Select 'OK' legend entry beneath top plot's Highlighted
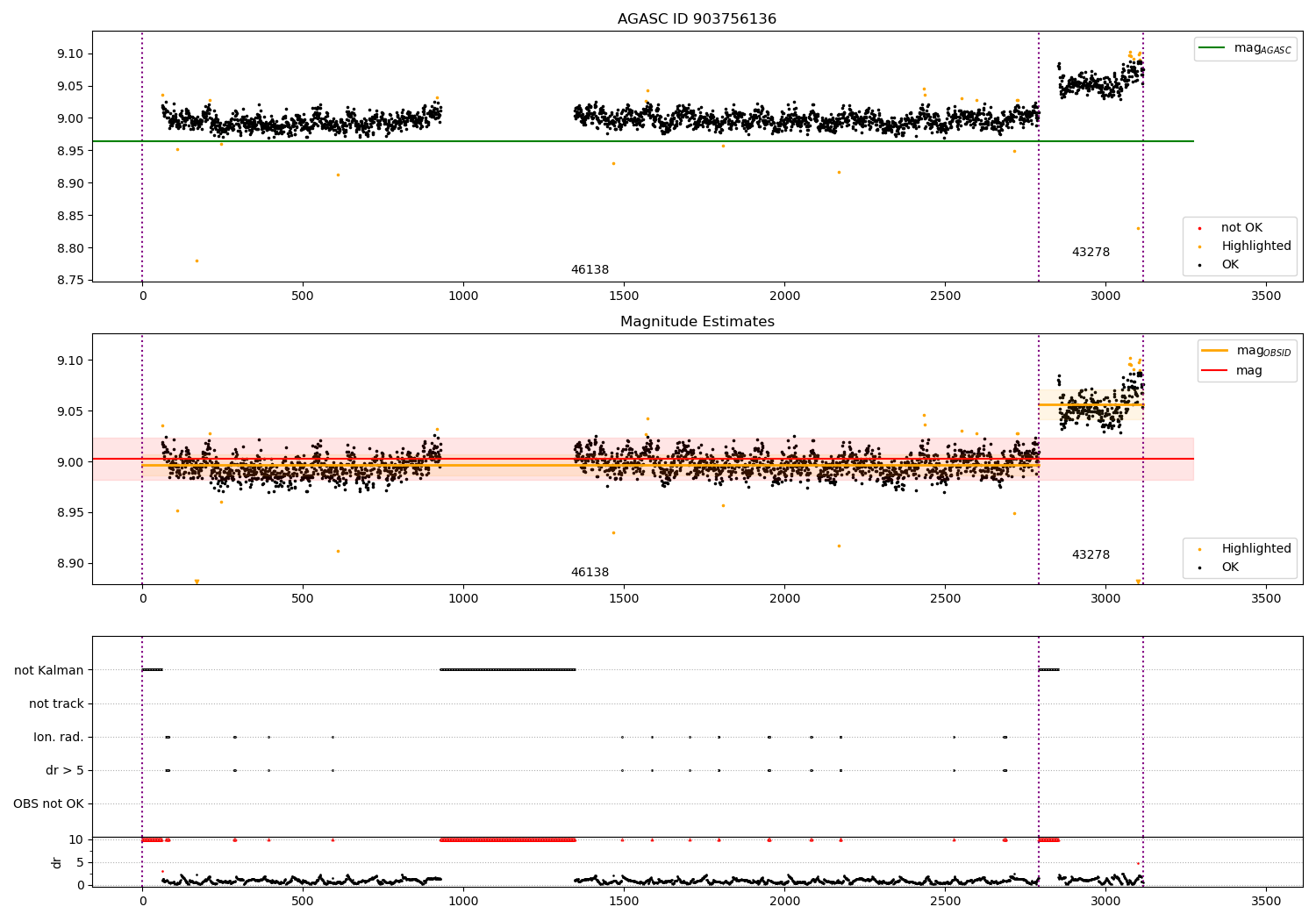Viewport: 1316px width, 921px height. coord(1230,264)
